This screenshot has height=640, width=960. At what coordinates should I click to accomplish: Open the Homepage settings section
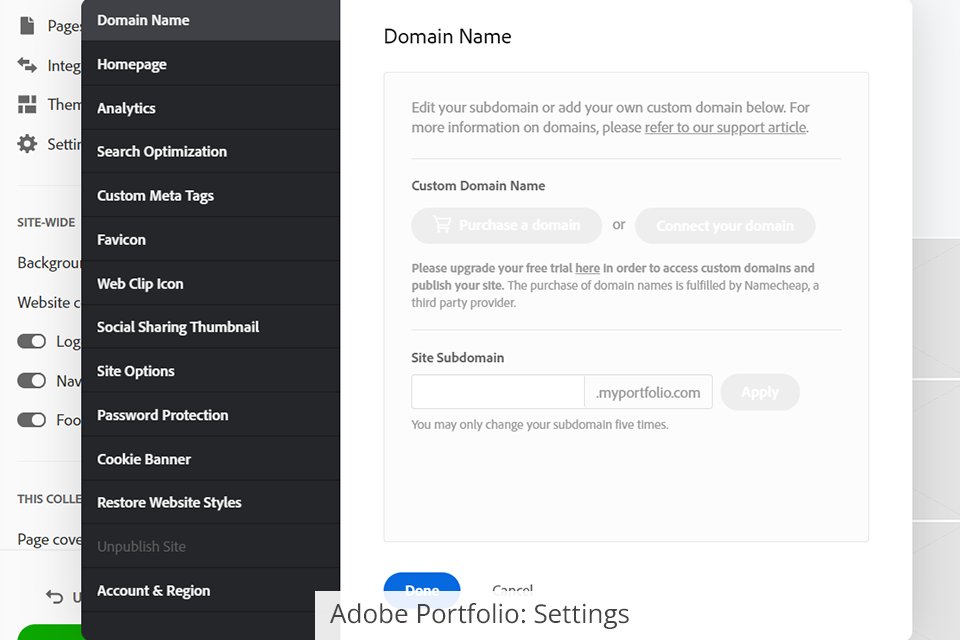[211, 64]
